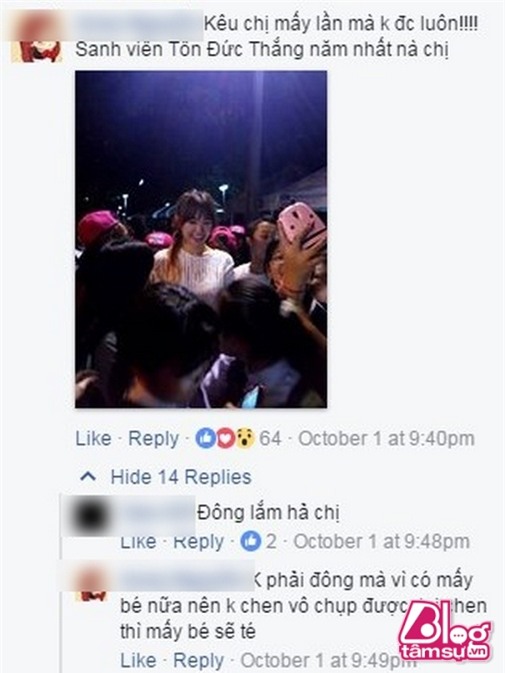
Task: Open the October 1 at 9:48pm timestamp
Action: pos(381,542)
